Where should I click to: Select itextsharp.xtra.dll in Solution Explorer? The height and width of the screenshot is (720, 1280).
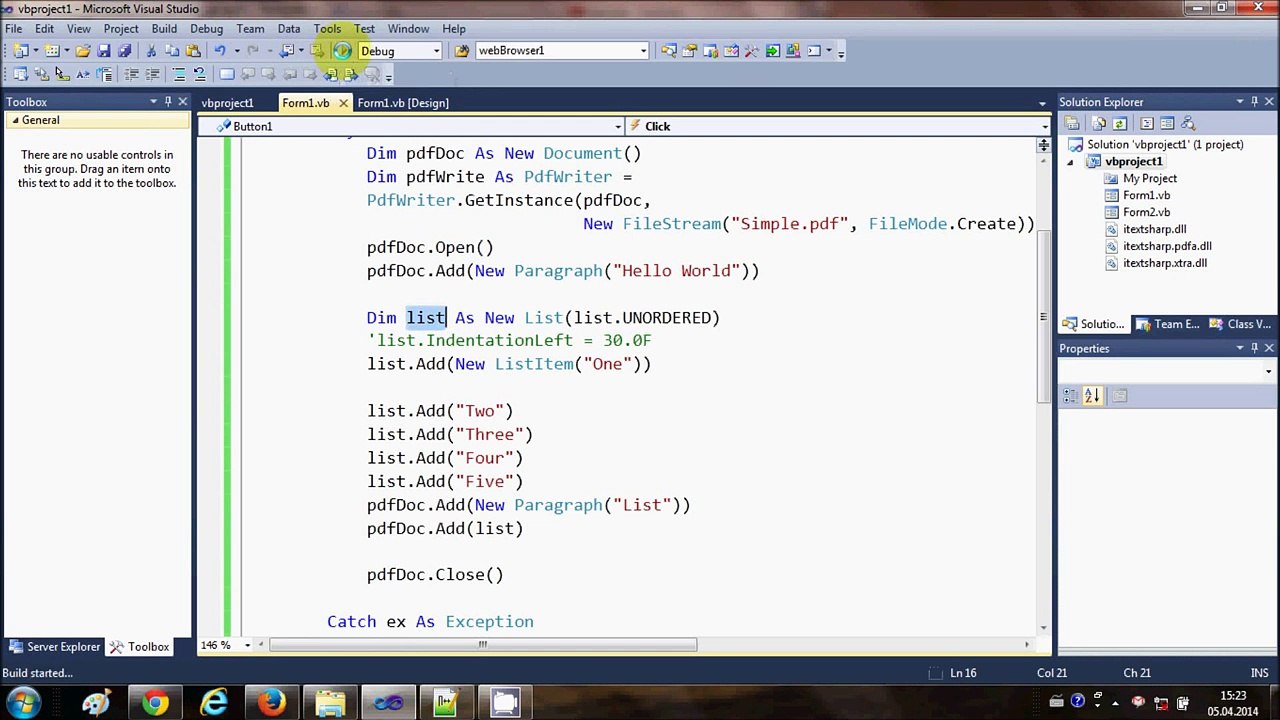(1165, 263)
